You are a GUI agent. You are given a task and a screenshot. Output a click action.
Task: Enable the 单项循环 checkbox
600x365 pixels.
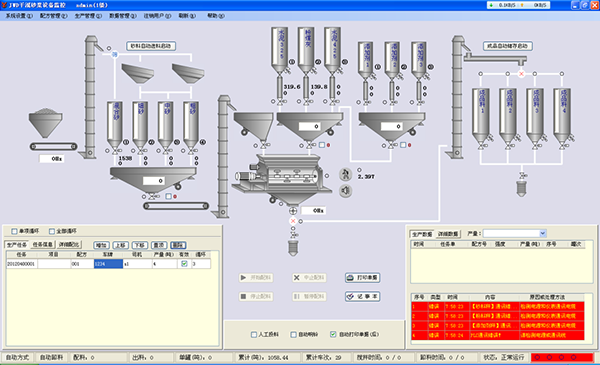click(x=15, y=231)
